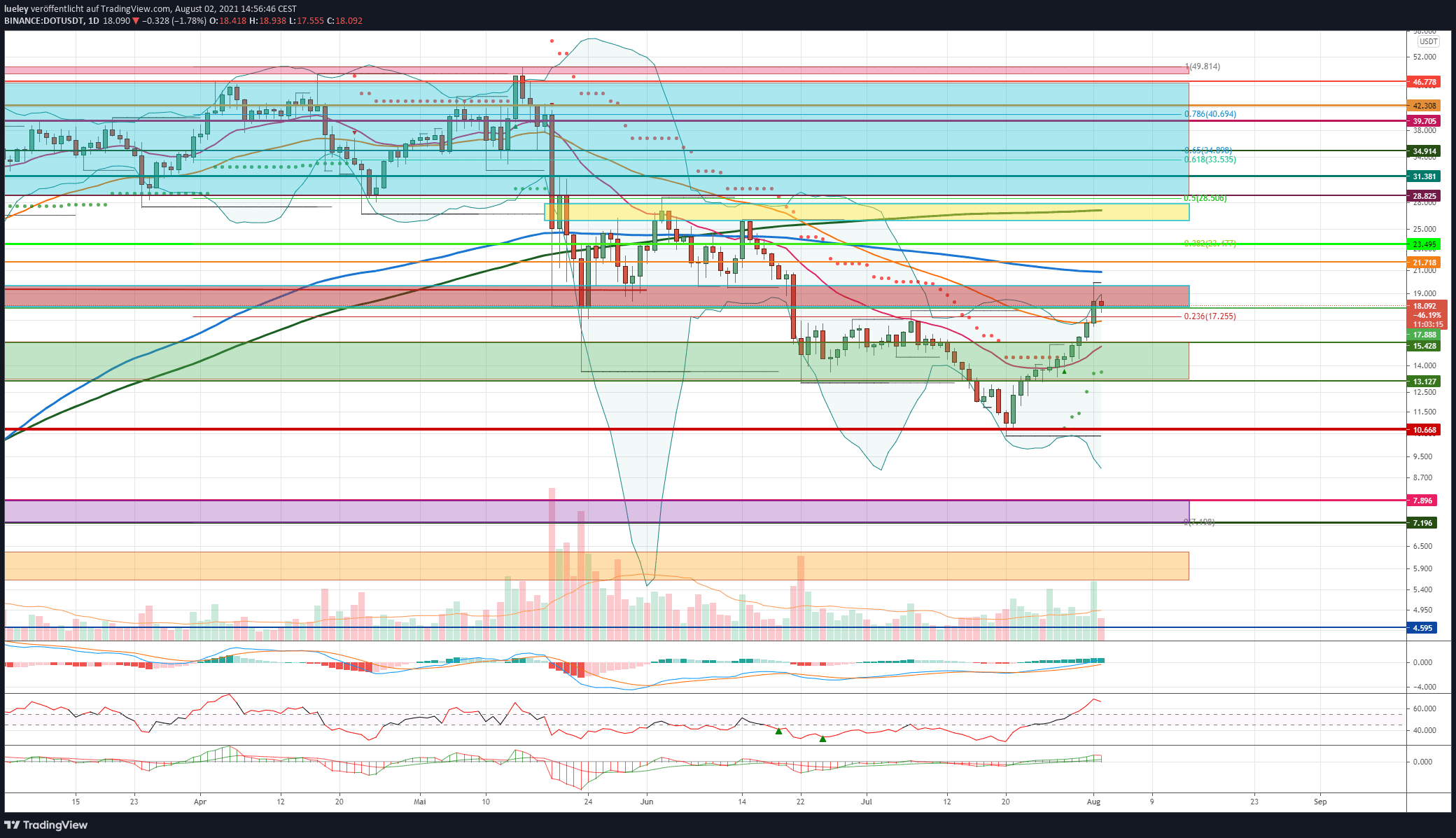Click price axis tick 52.000
This screenshot has width=1456, height=838.
(1424, 57)
